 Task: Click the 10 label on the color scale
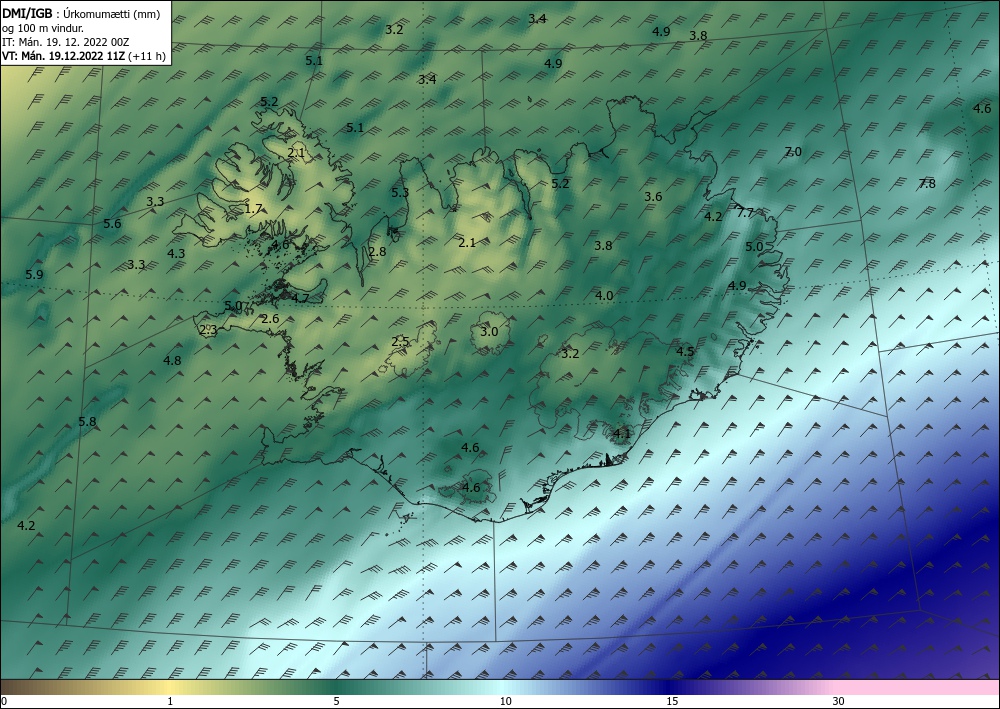click(506, 701)
